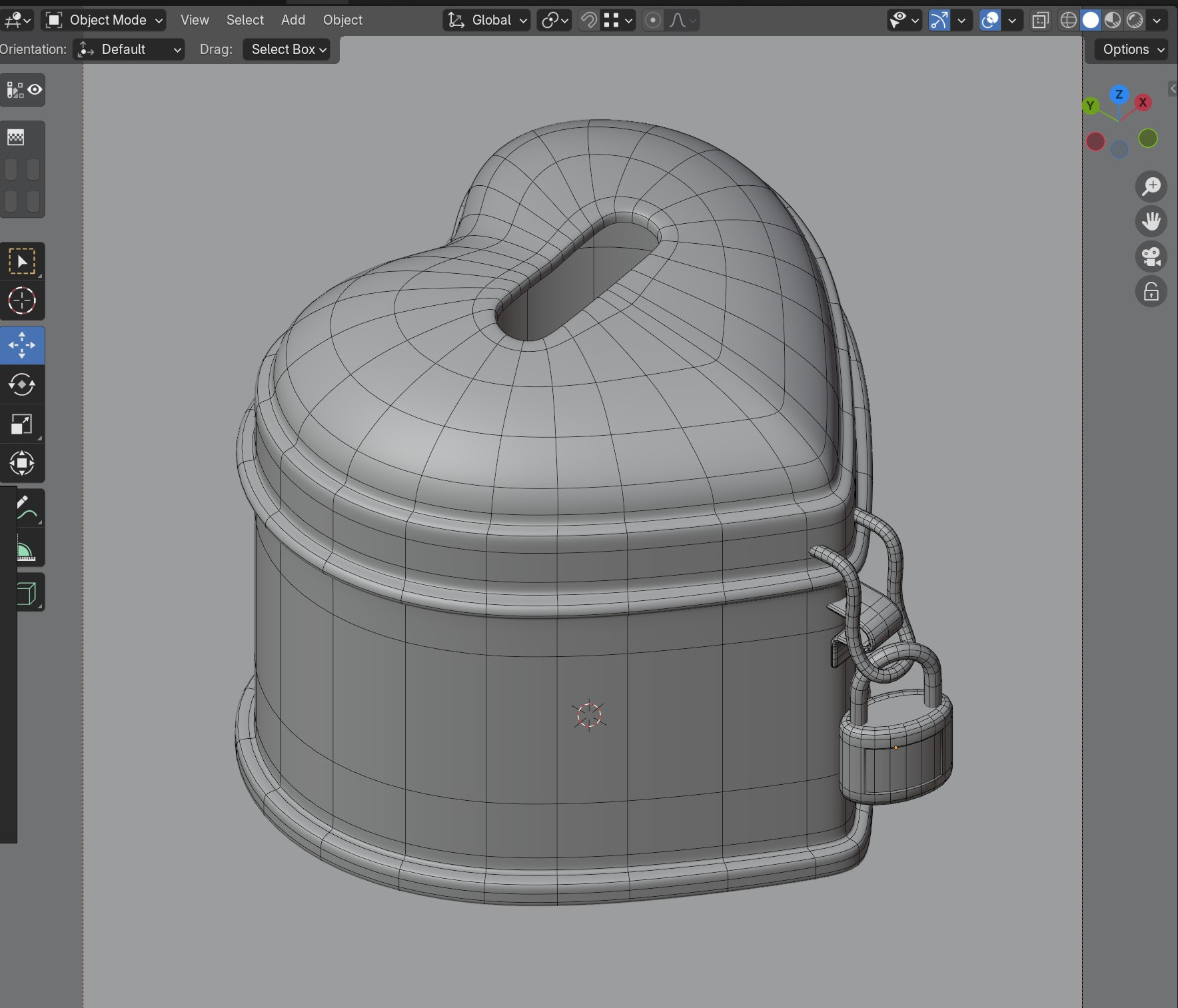Toggle the camera view button
Viewport: 1178px width, 1008px height.
[x=1151, y=256]
